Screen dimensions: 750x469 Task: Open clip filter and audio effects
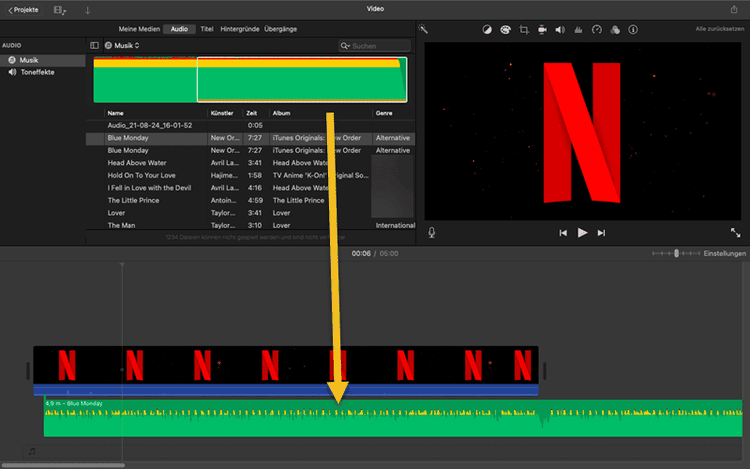click(615, 30)
